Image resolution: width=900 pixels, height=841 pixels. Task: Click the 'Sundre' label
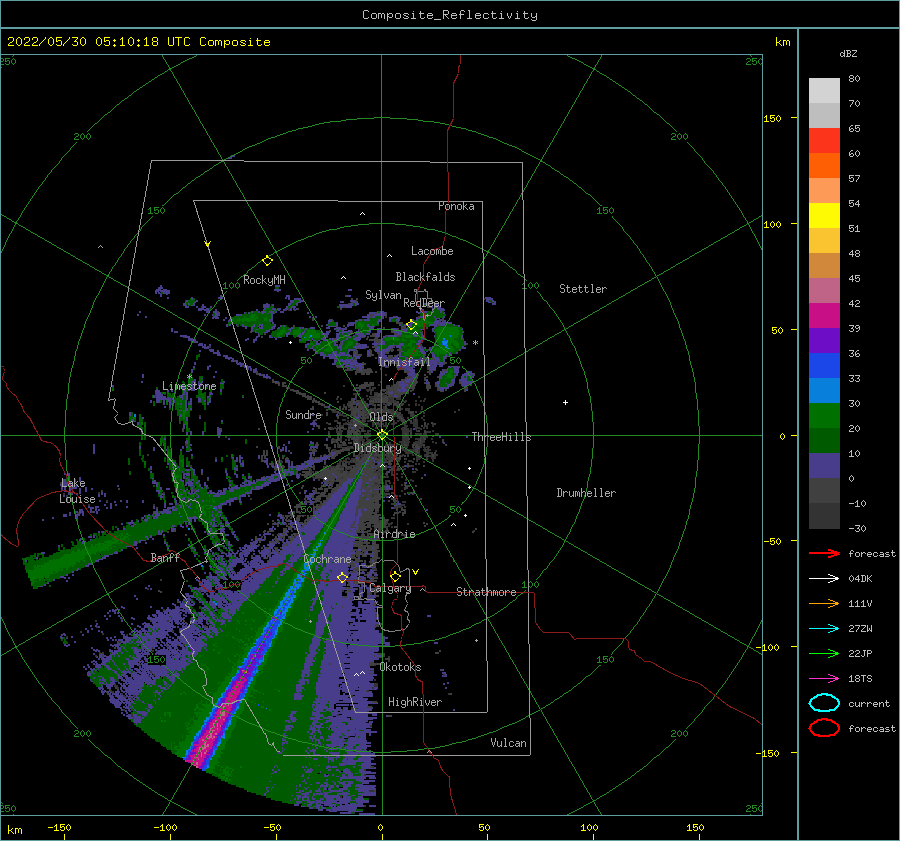[x=303, y=414]
